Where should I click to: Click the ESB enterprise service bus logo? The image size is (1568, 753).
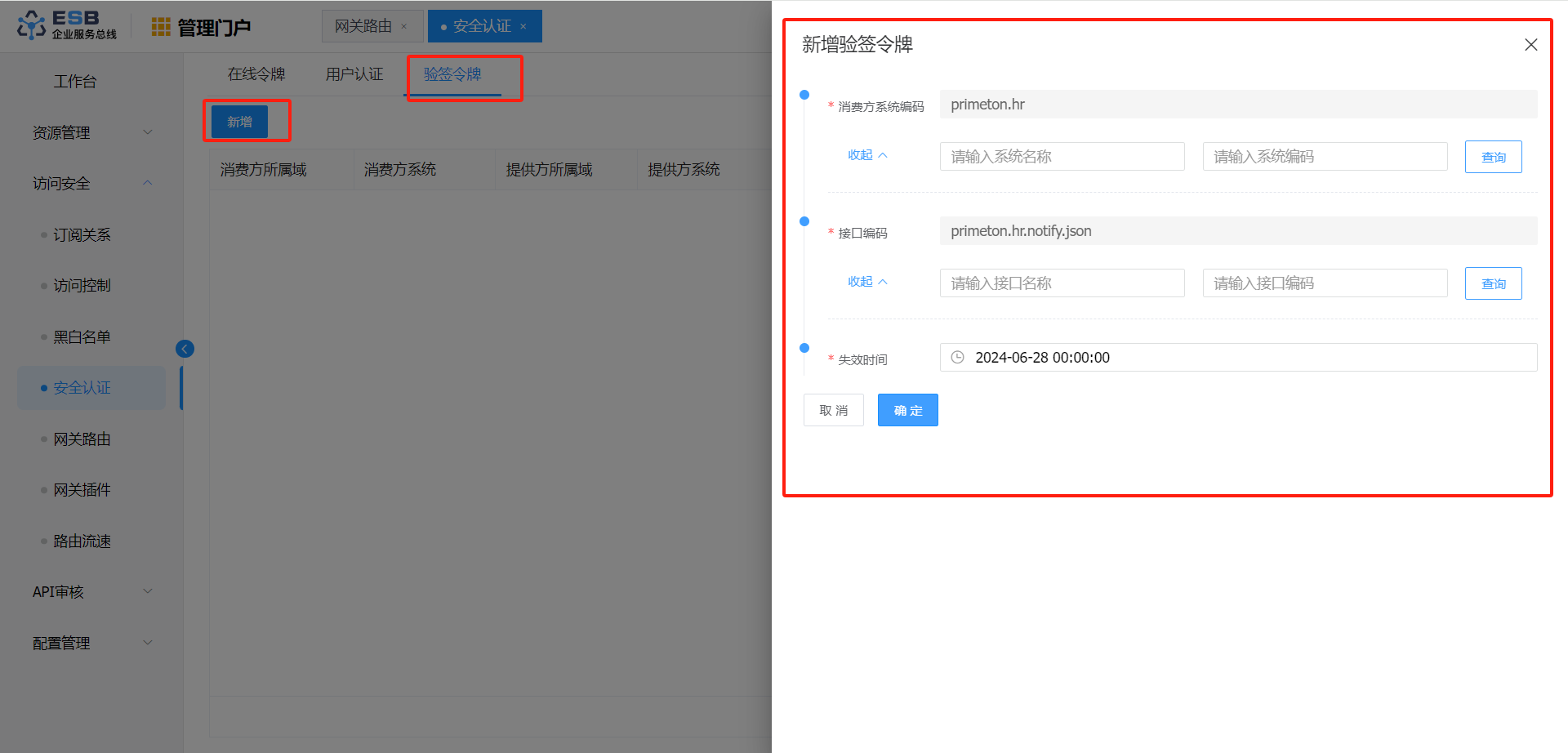click(x=67, y=25)
